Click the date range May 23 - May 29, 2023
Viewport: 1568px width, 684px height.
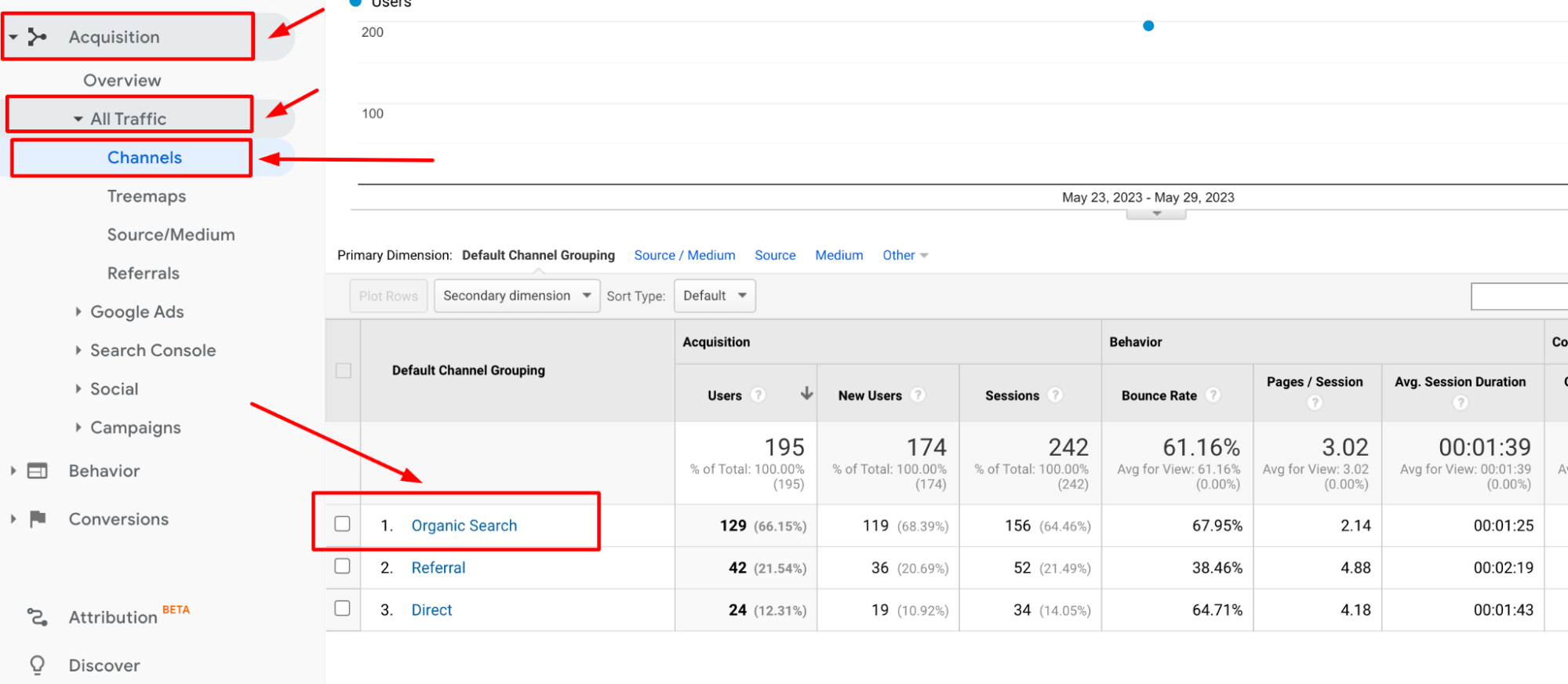coord(1148,198)
